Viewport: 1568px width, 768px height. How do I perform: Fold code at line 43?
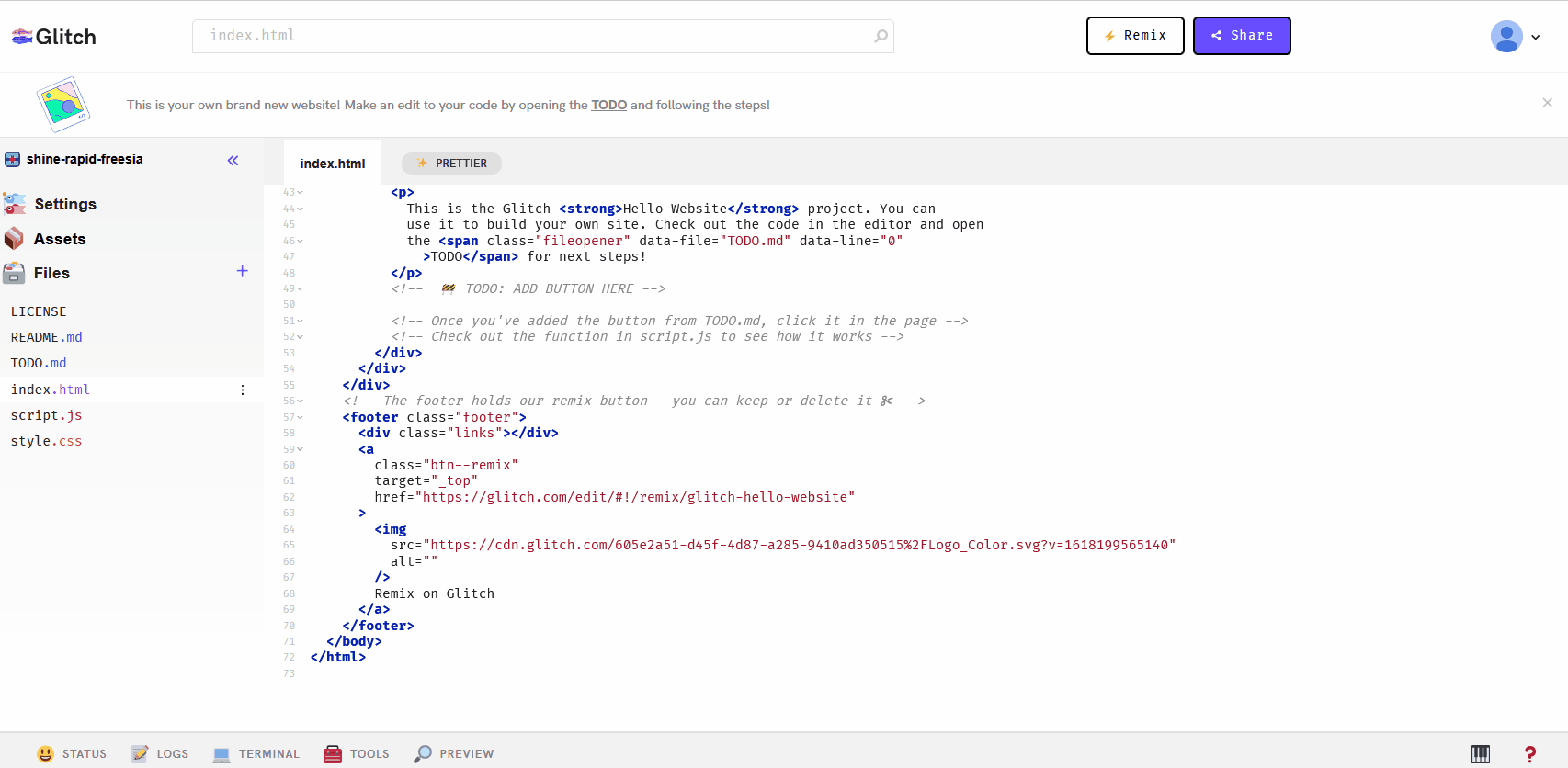click(x=301, y=193)
